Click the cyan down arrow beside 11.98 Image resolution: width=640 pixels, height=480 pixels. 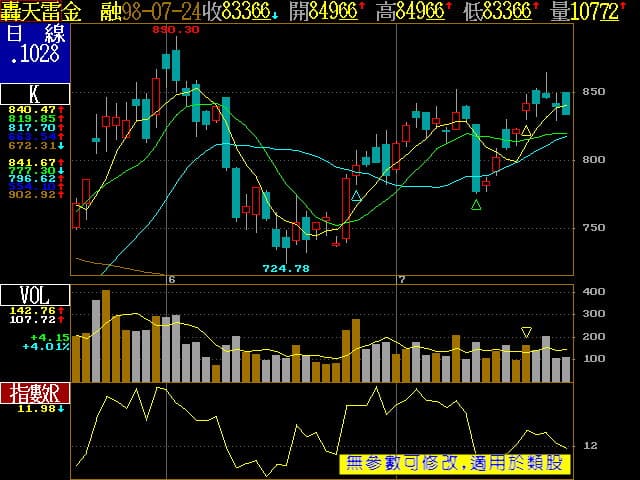tap(62, 408)
